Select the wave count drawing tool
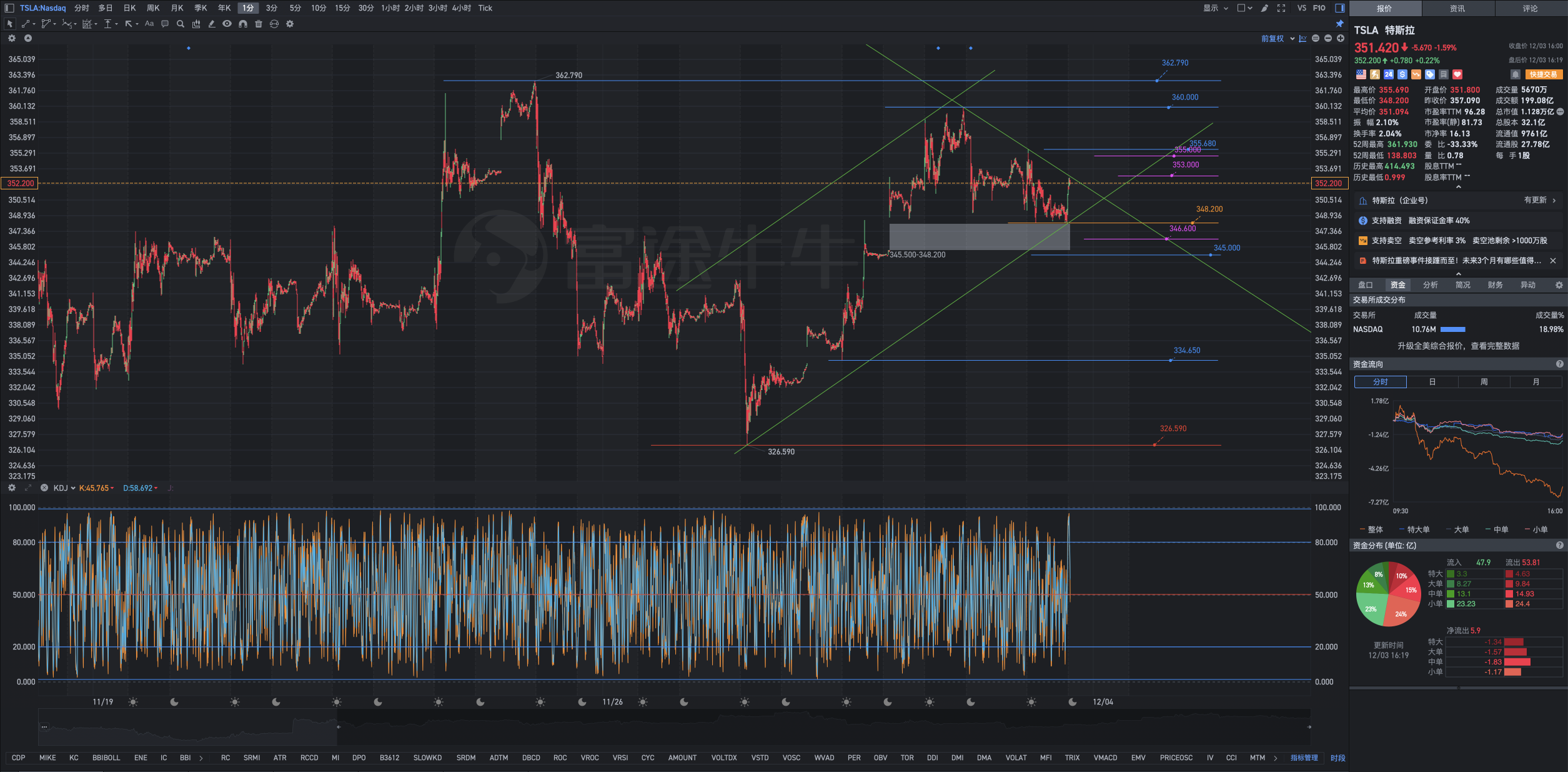This screenshot has height=772, width=1568. point(67,24)
